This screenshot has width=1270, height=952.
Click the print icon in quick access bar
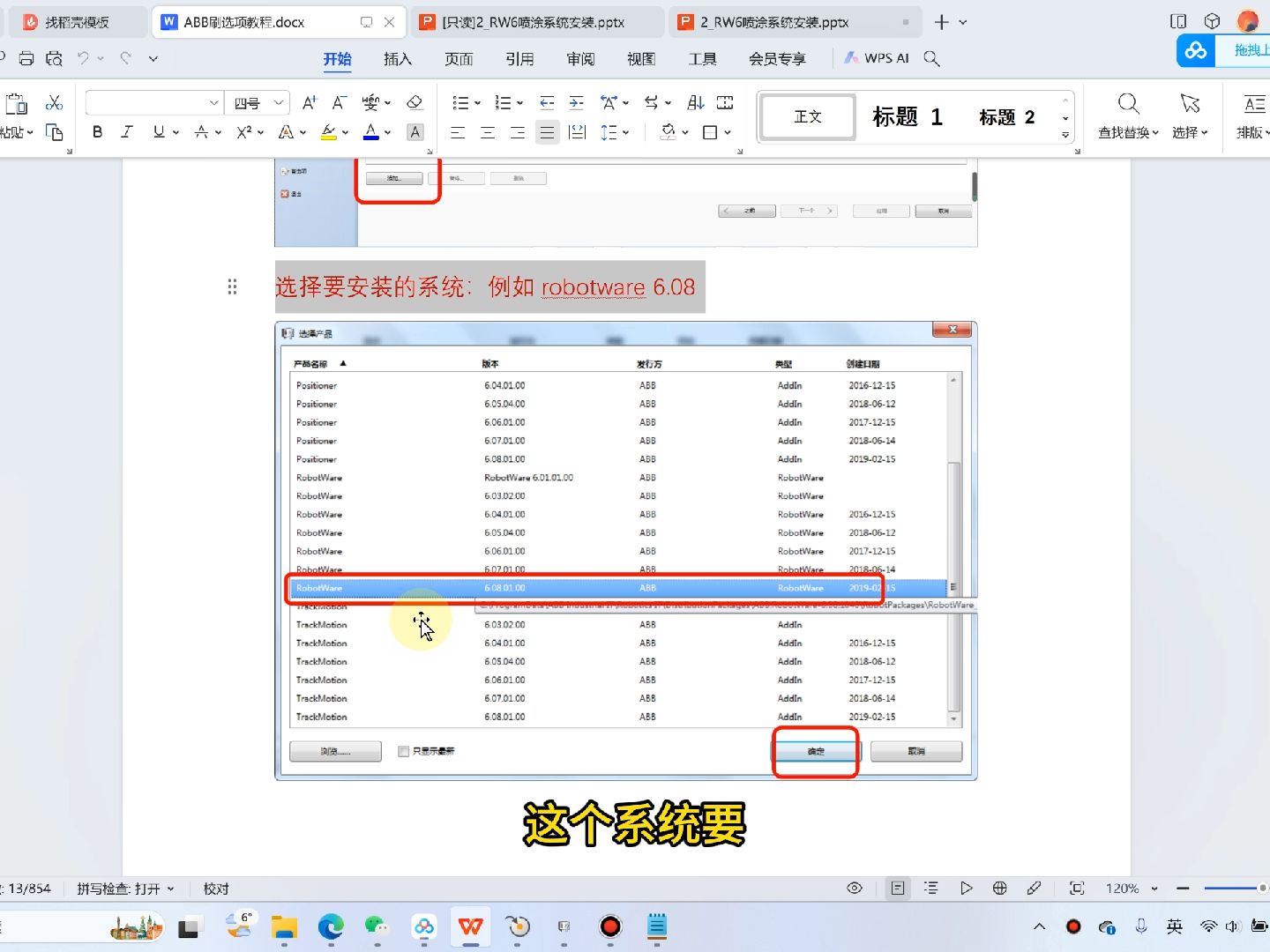pos(26,59)
